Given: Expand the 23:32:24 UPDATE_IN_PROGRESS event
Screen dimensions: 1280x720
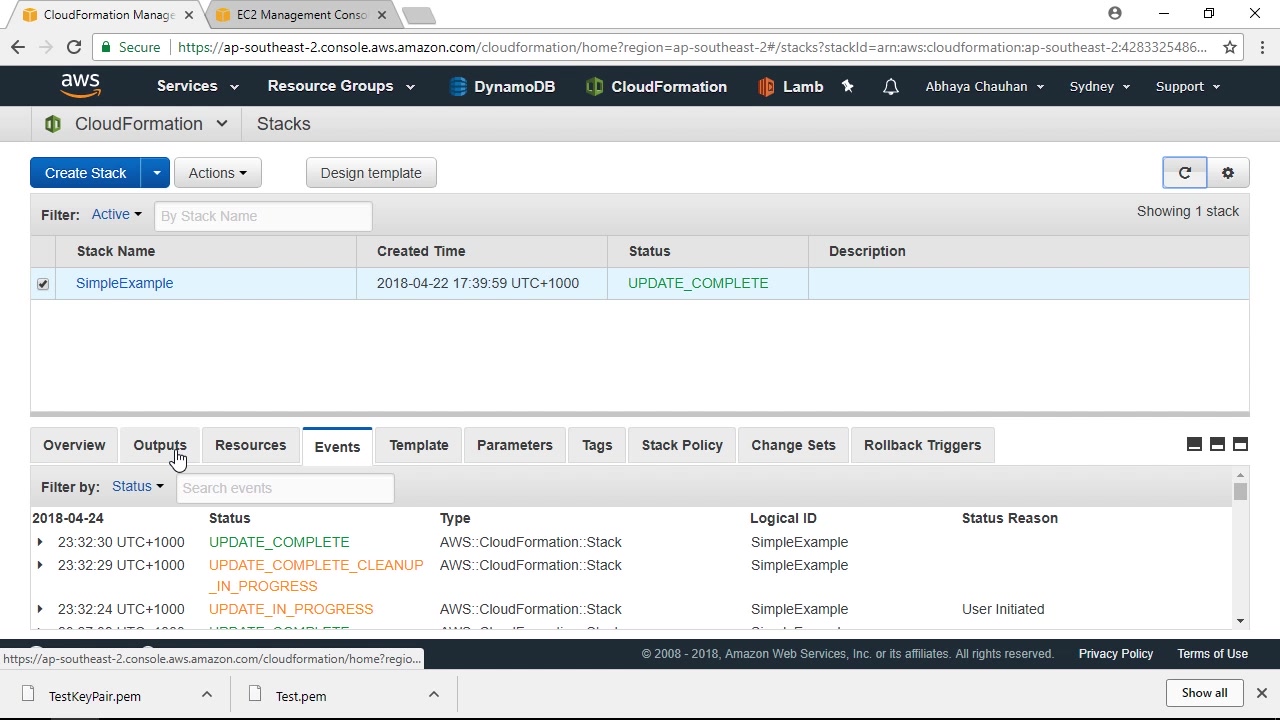Looking at the screenshot, I should coord(40,609).
